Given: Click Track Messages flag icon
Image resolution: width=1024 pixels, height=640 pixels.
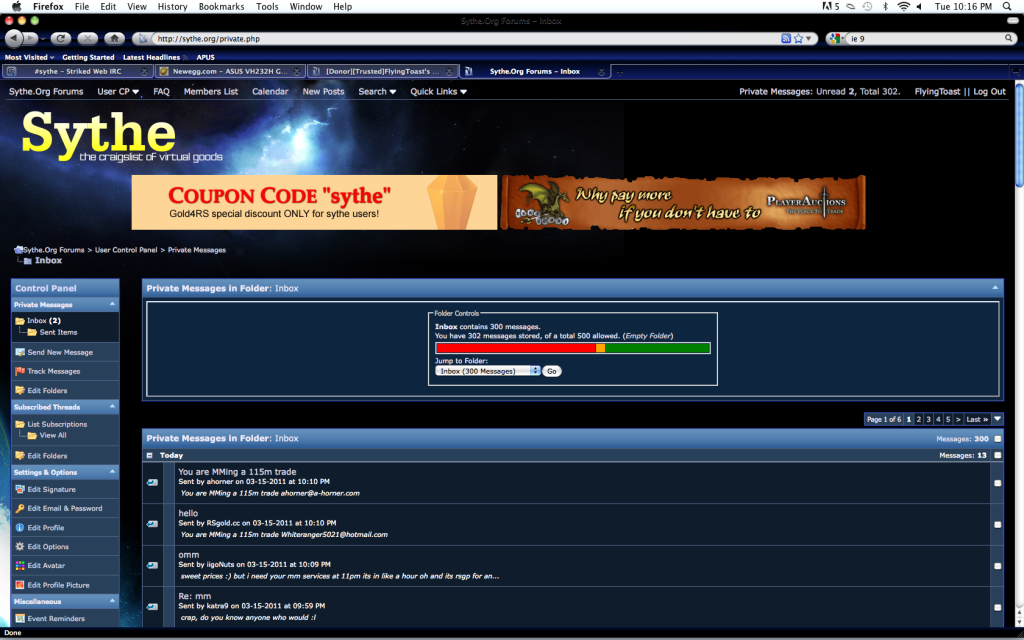Looking at the screenshot, I should pyautogui.click(x=20, y=371).
